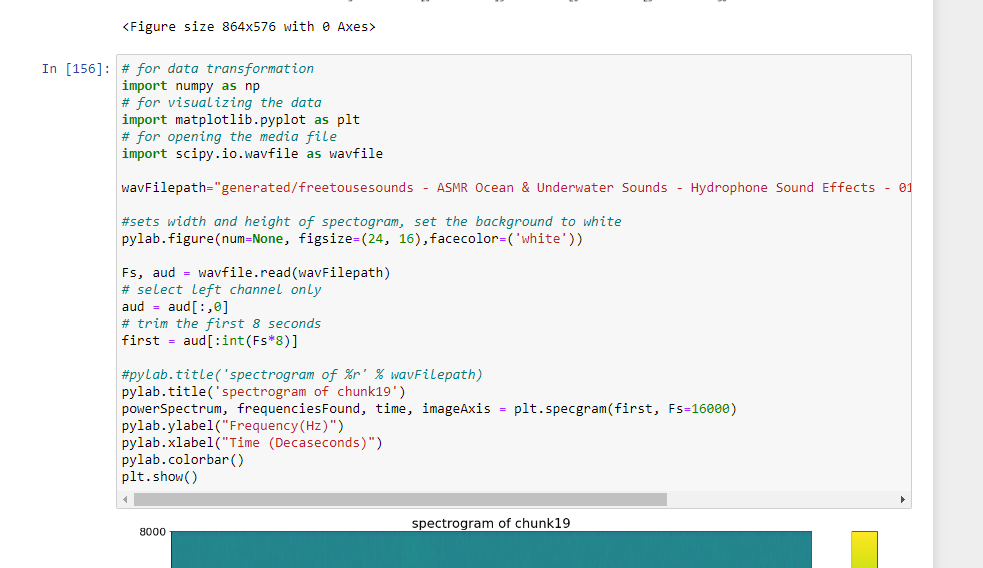This screenshot has height=568, width=983.
Task: Click the 'import matplotlib.pyplot as plt' line
Action: coord(241,120)
